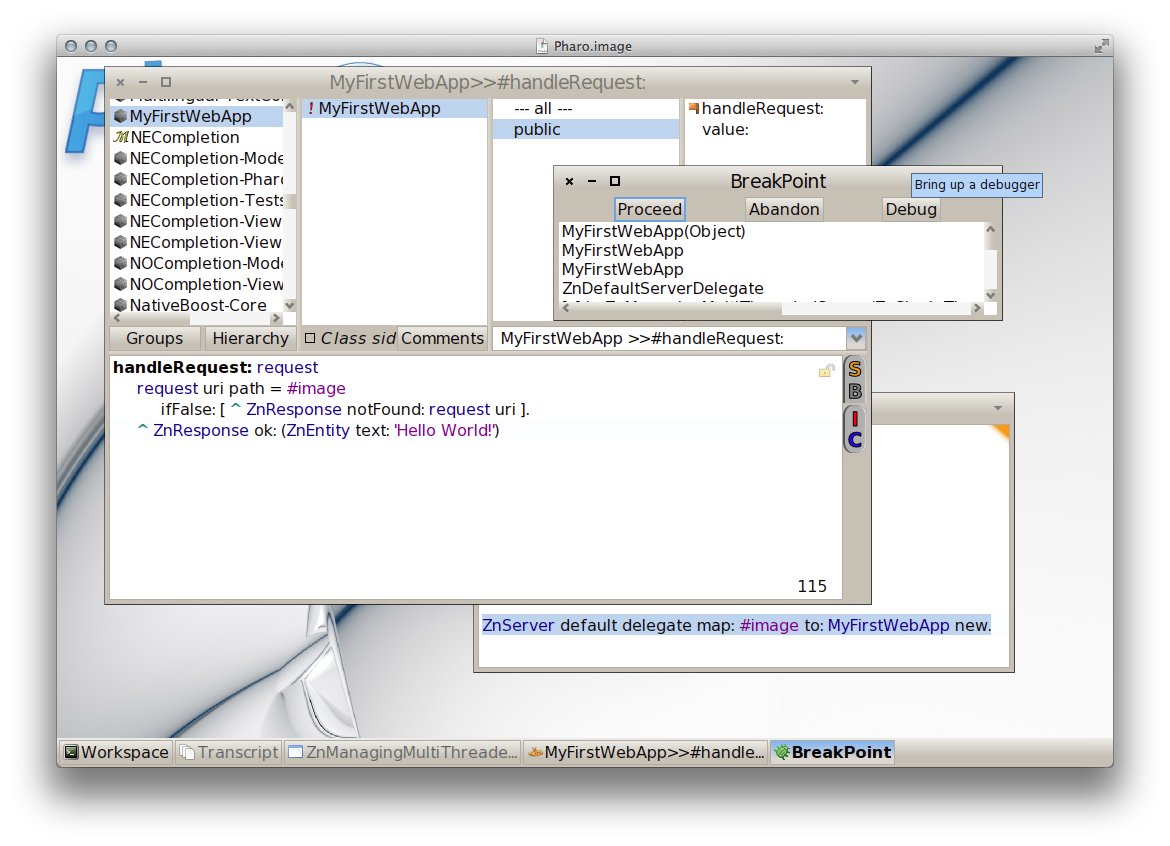Select MyFirstWebApp in the class list
Screen dimensions: 1170x846
395,109
